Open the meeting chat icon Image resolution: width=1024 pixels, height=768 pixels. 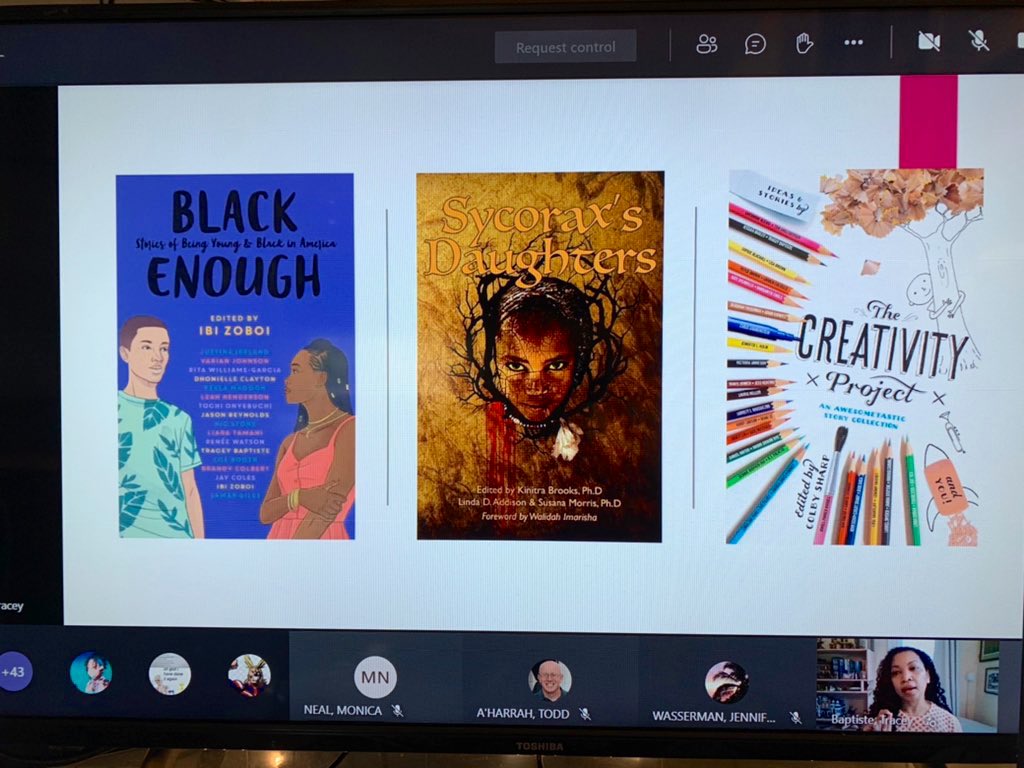tap(755, 44)
